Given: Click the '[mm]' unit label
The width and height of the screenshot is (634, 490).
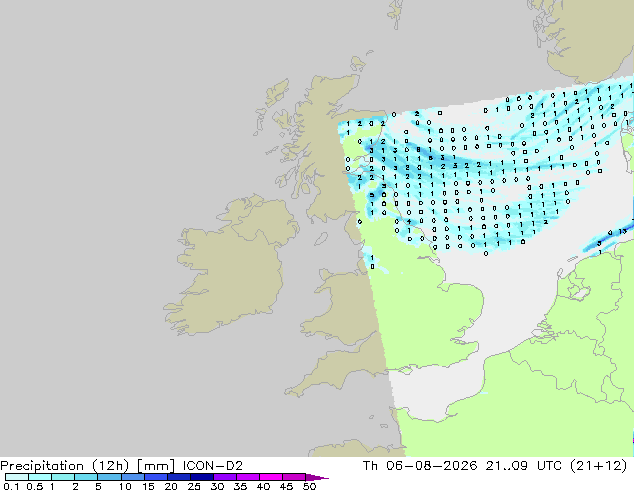Looking at the screenshot, I should pos(156,466).
